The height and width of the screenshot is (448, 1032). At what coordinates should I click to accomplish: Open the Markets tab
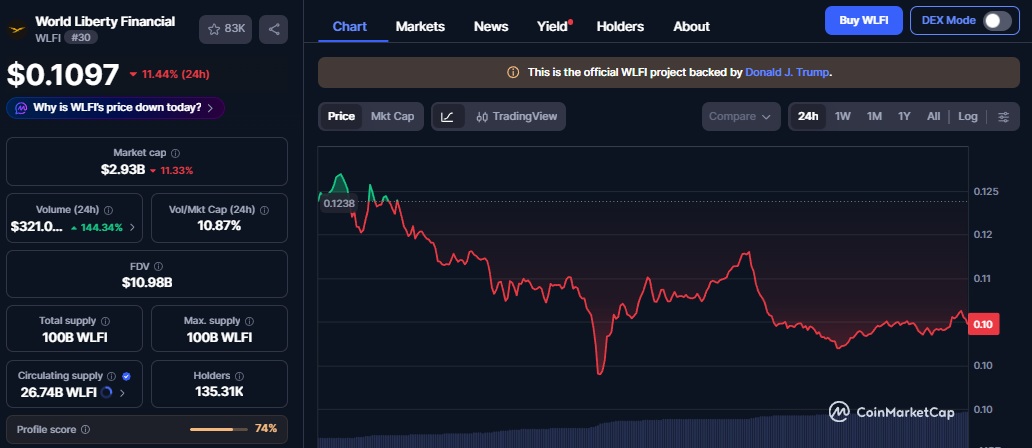pos(420,26)
